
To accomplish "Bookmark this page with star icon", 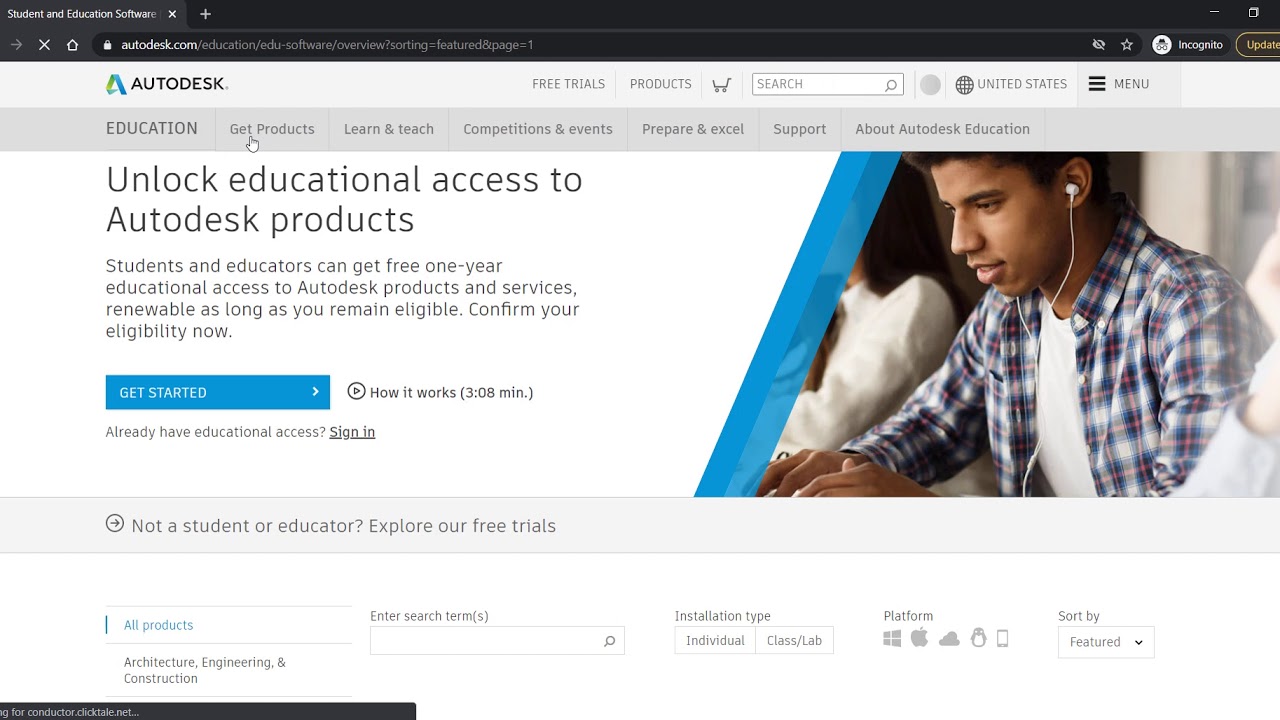I will [x=1127, y=45].
